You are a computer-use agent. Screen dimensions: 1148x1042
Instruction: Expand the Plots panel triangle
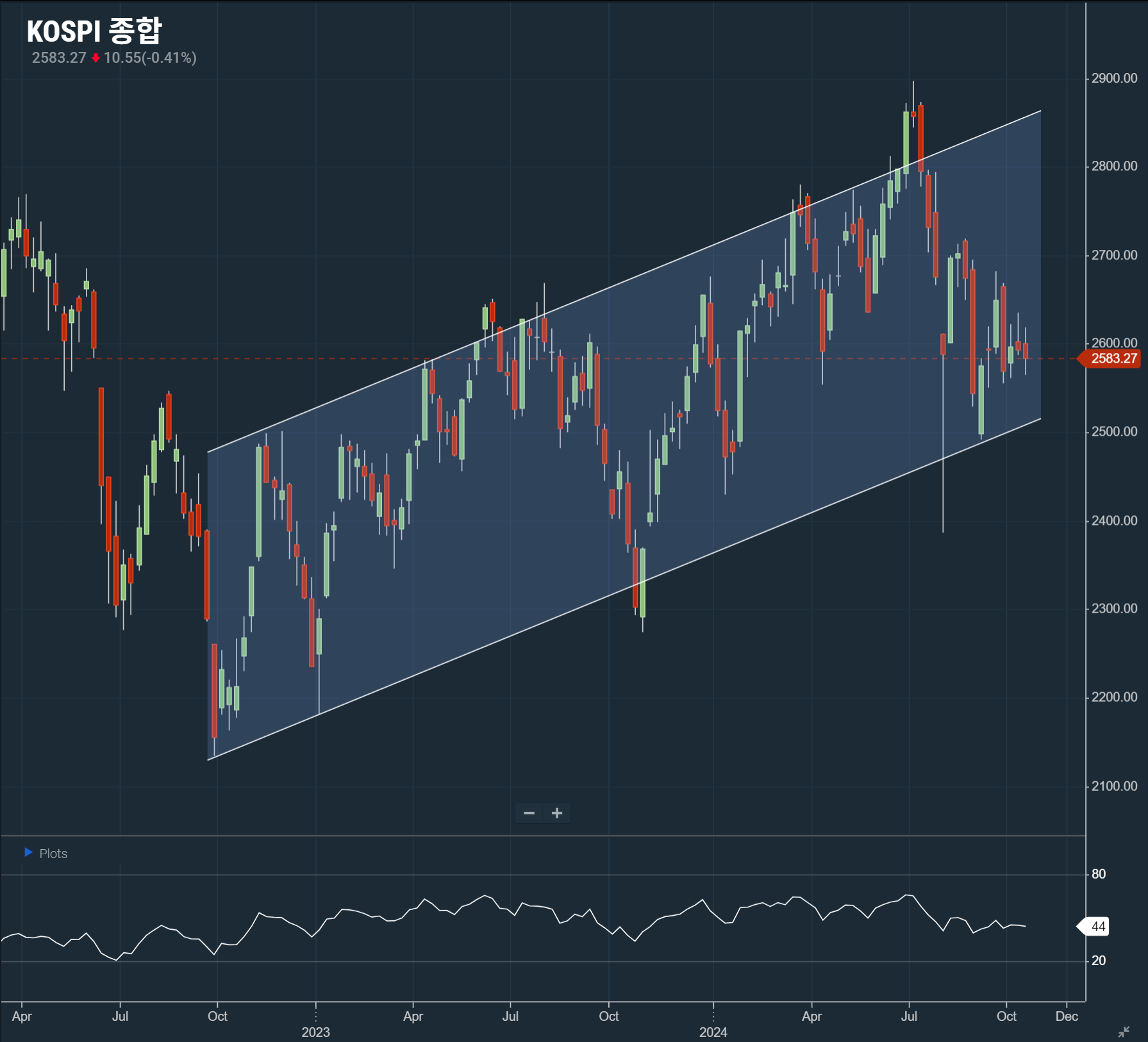(x=28, y=852)
